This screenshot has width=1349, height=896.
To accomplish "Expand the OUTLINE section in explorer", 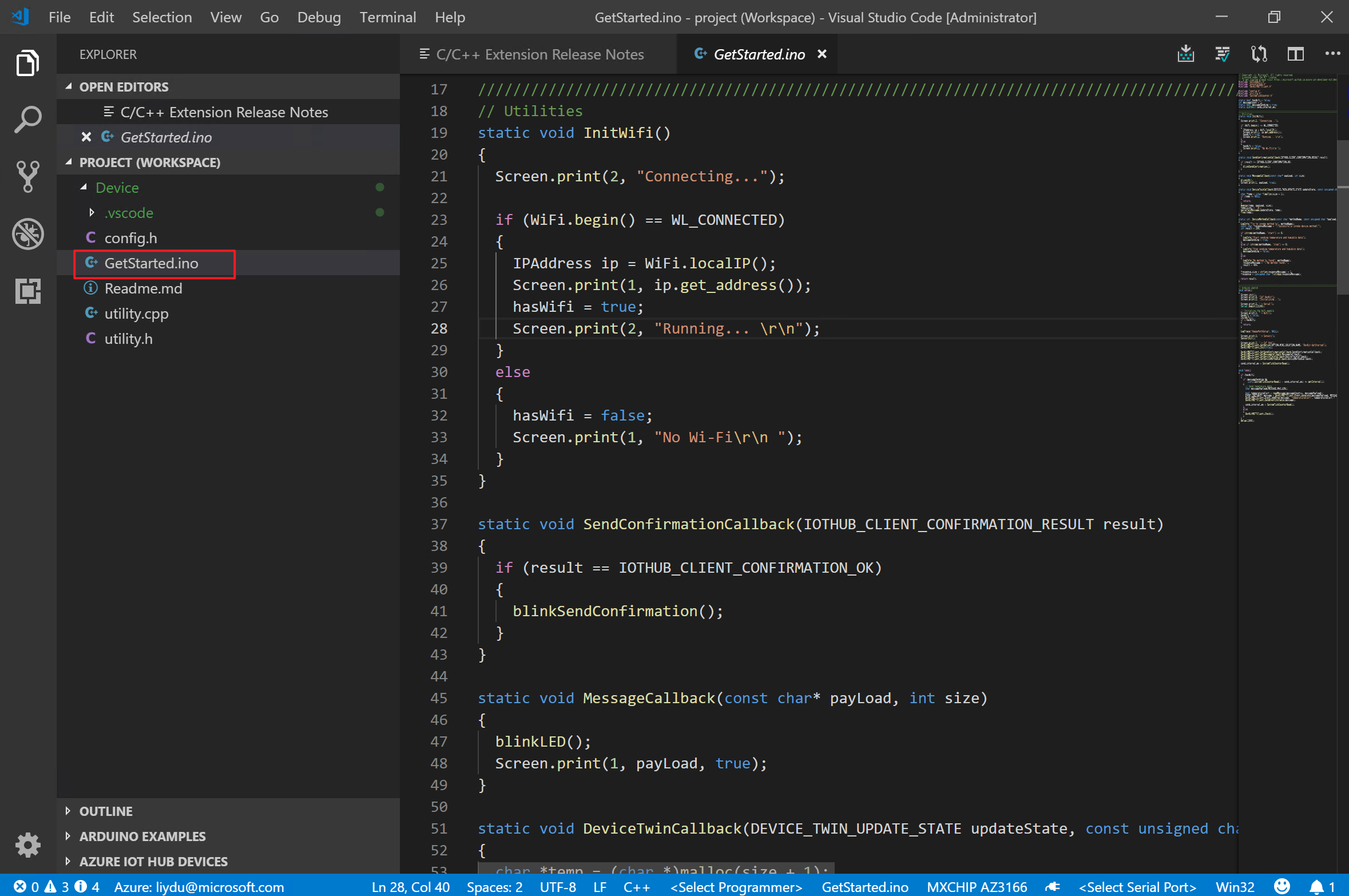I will coord(108,811).
